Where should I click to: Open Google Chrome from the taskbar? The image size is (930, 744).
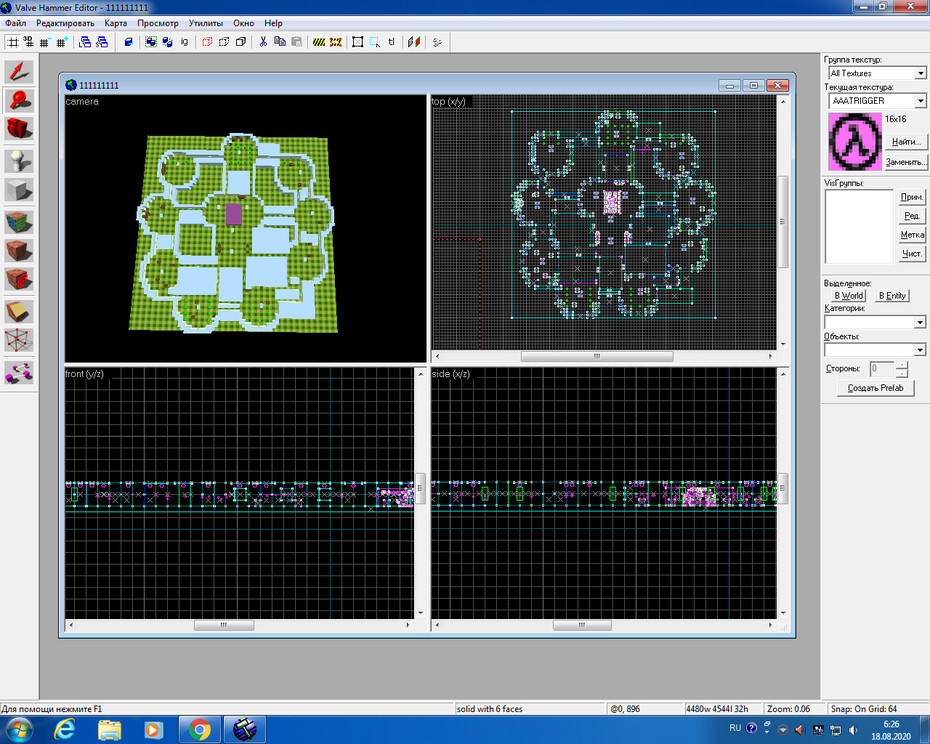click(x=200, y=729)
